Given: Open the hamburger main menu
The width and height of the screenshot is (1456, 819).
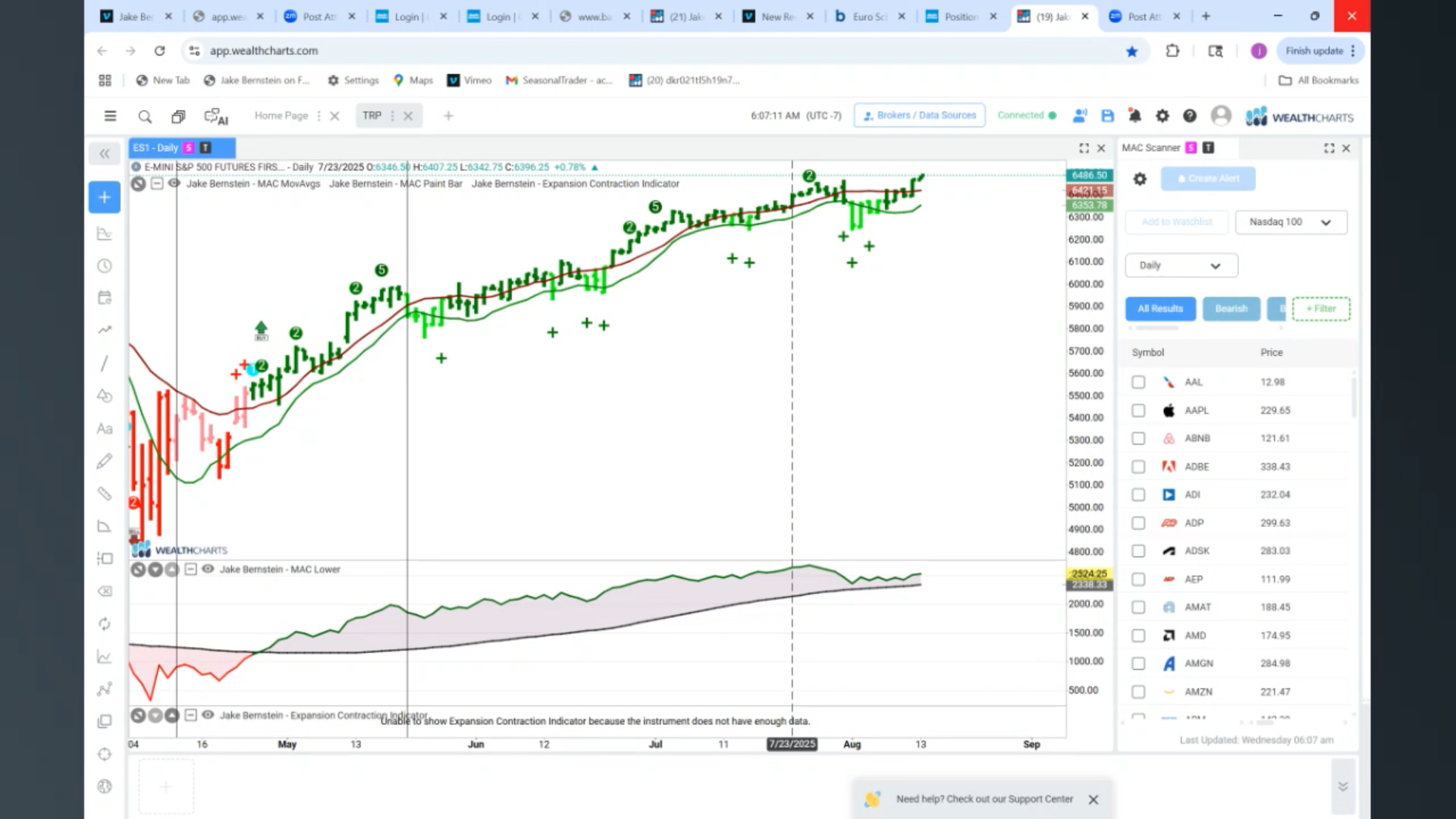Looking at the screenshot, I should pos(110,116).
